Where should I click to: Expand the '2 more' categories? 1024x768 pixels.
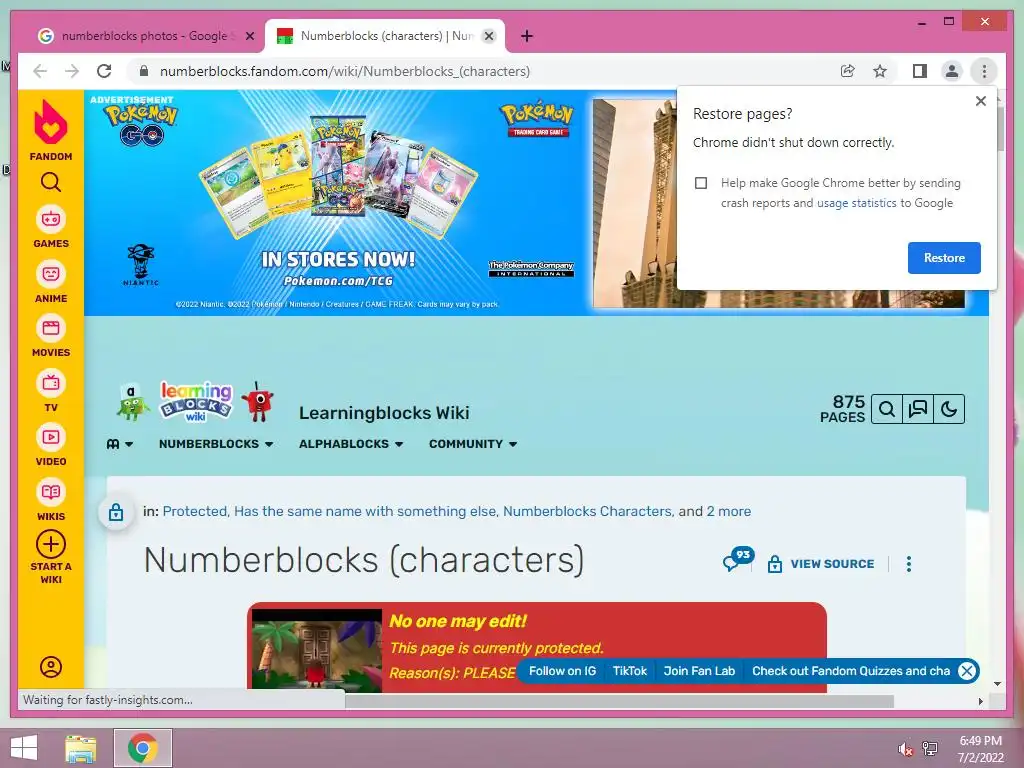coord(728,511)
